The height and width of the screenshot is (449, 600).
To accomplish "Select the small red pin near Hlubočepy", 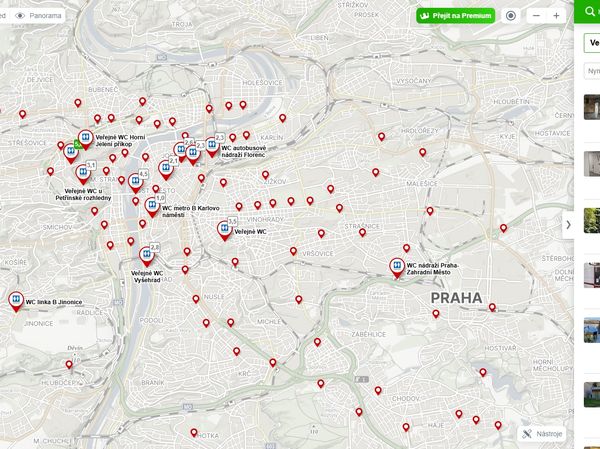I will coord(69,364).
